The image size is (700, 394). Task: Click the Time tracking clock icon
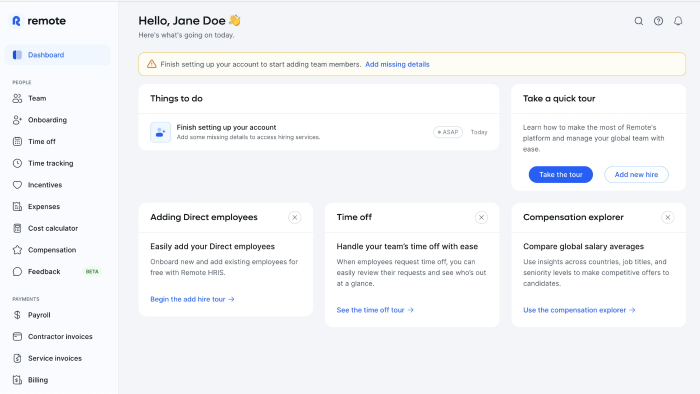click(x=17, y=163)
